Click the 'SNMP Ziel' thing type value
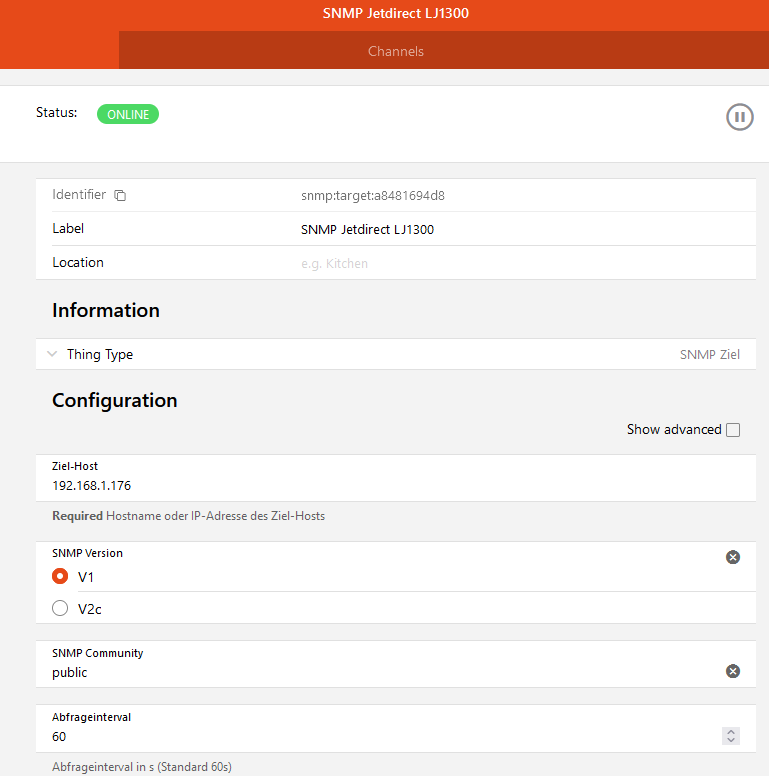 709,354
